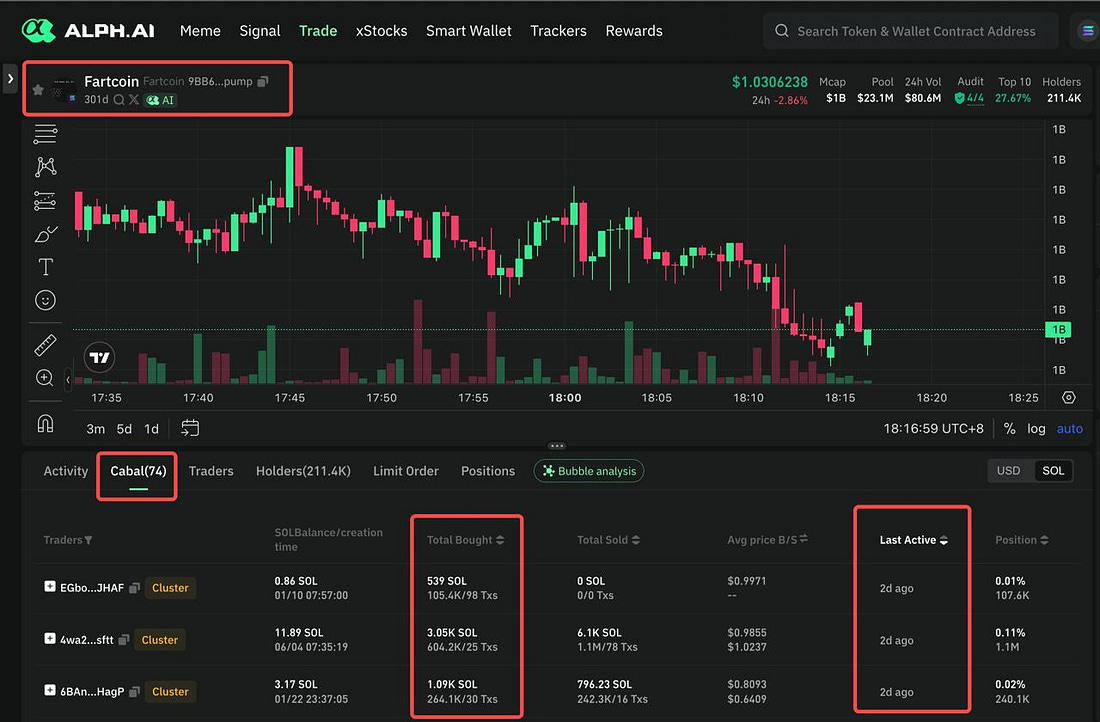Switch currency display to SOL

(x=1053, y=471)
